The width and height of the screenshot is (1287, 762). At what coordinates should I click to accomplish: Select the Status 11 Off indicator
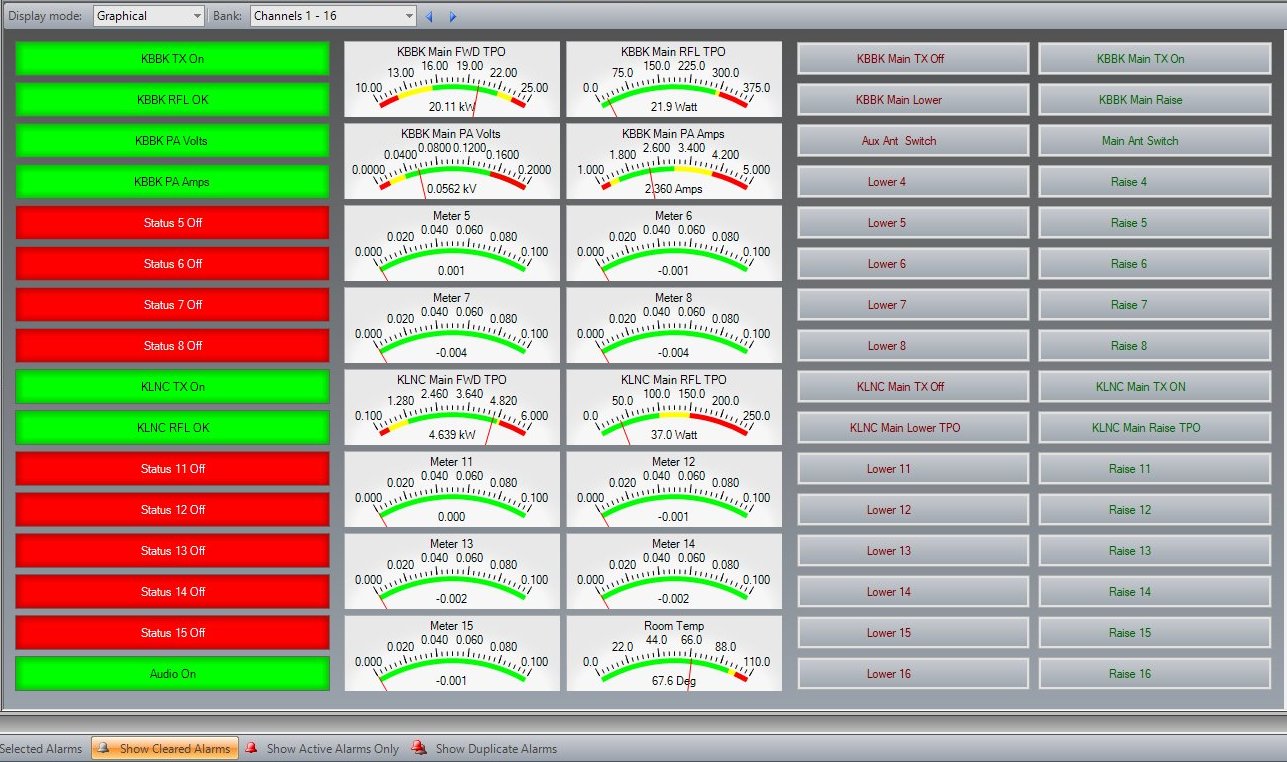coord(172,469)
